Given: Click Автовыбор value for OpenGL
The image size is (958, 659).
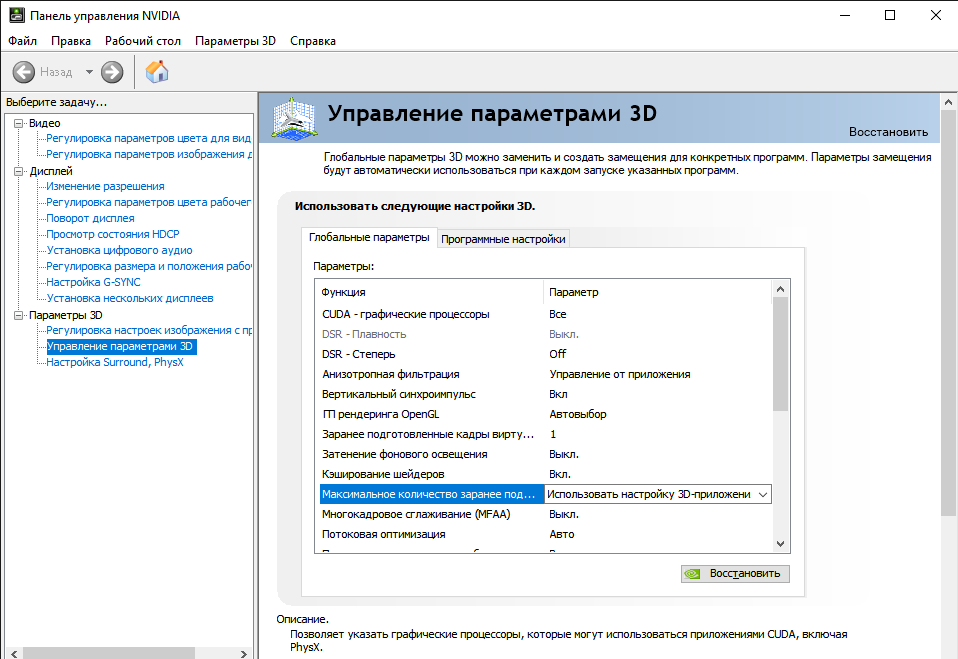Looking at the screenshot, I should tap(578, 414).
